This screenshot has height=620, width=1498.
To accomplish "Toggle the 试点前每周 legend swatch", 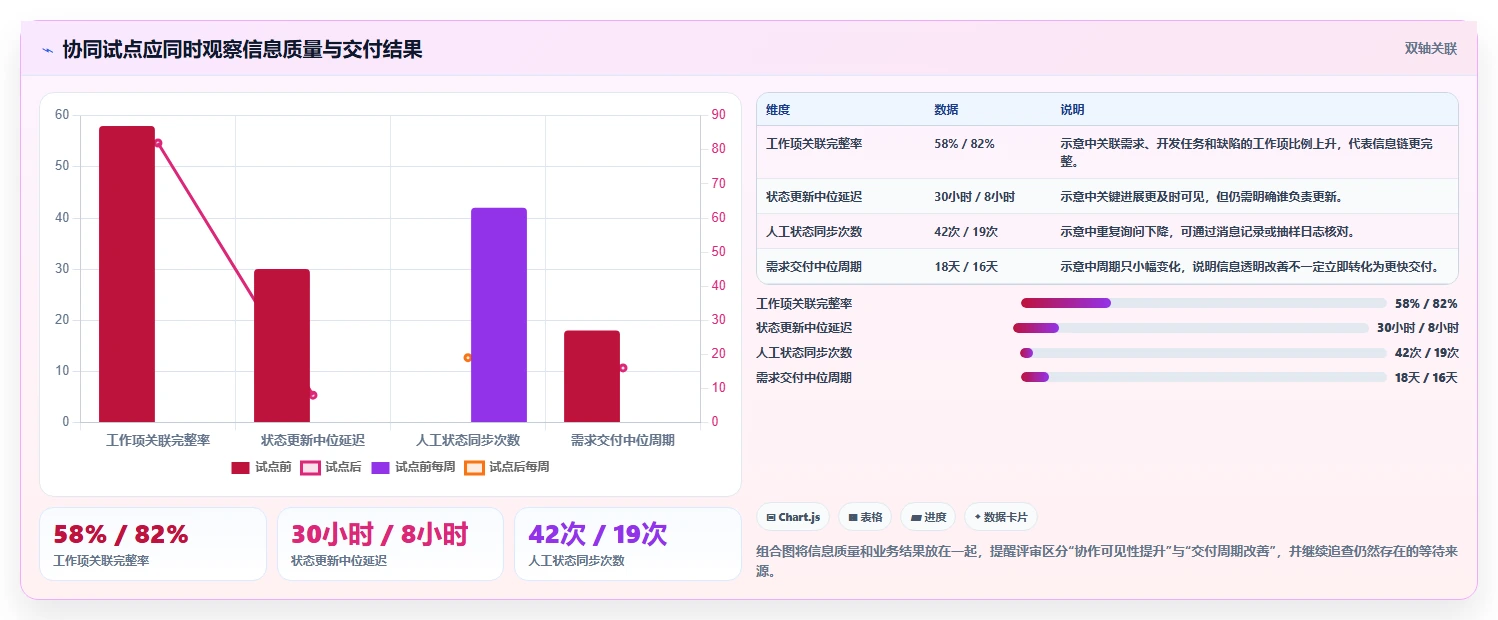I will point(380,467).
